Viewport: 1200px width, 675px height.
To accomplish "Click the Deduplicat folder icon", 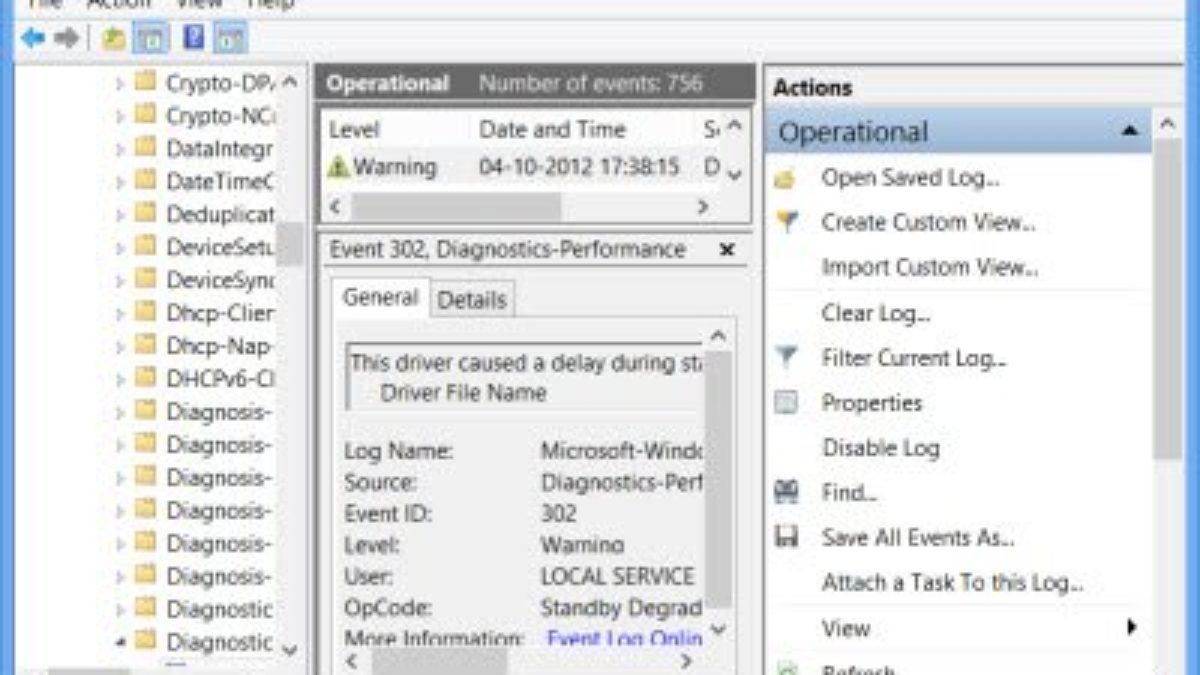I will click(146, 214).
